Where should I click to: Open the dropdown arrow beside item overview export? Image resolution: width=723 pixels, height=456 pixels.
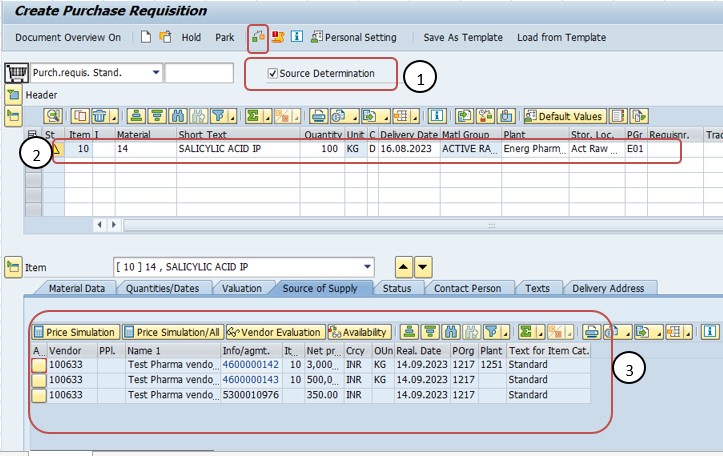[x=385, y=117]
